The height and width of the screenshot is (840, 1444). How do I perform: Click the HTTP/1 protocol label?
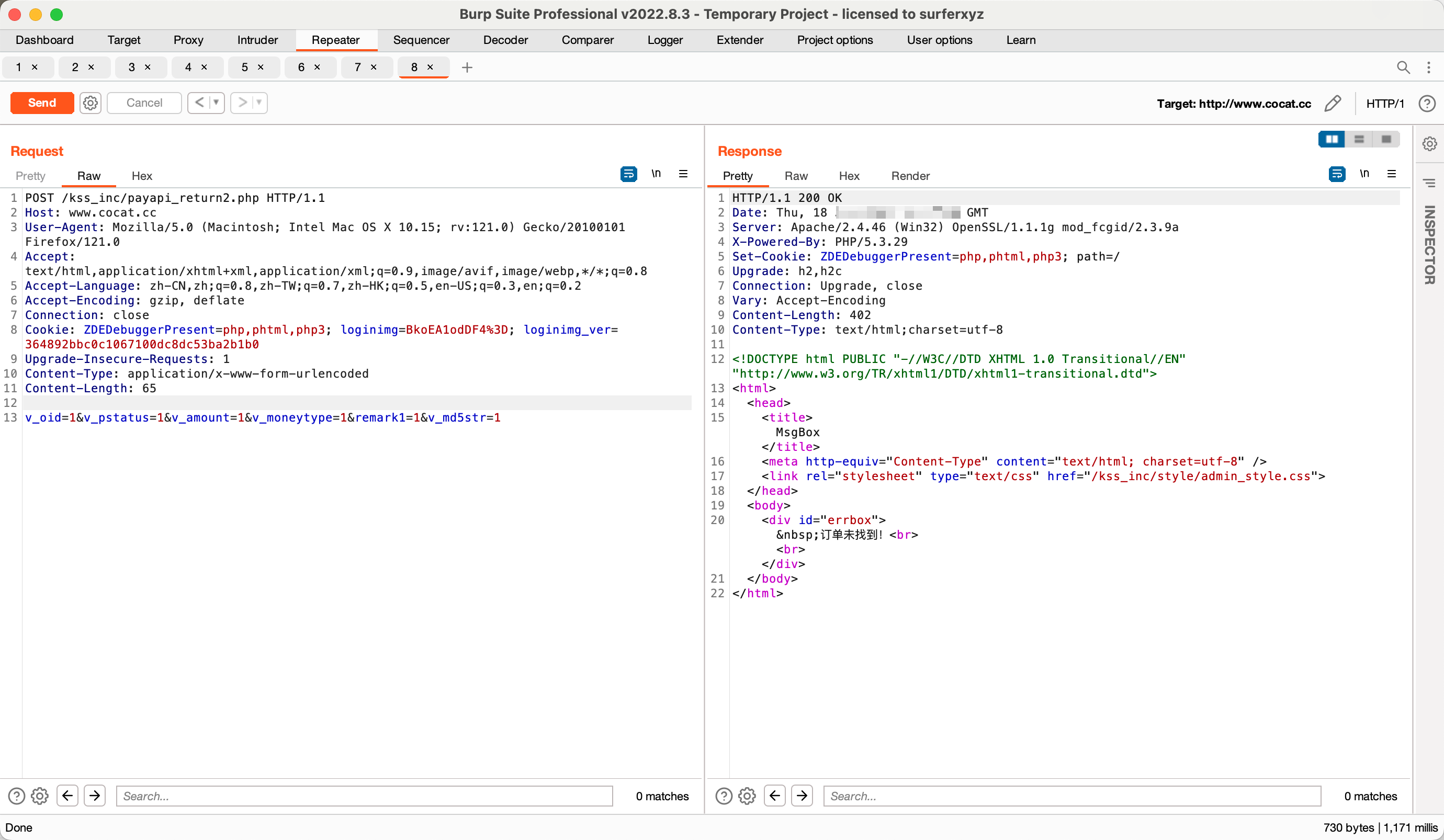[1384, 104]
